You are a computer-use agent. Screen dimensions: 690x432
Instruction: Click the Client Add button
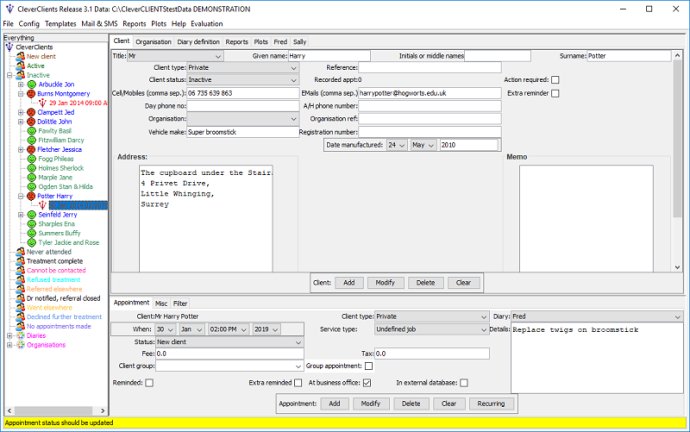[349, 283]
